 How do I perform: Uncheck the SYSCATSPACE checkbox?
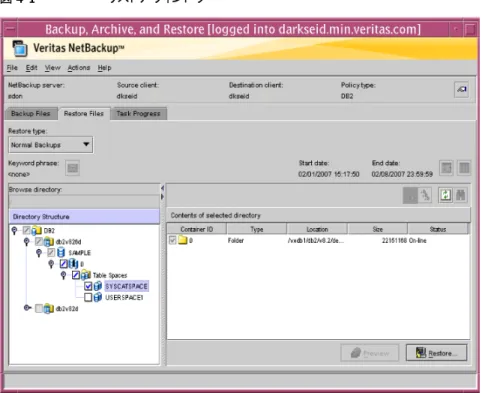point(88,286)
